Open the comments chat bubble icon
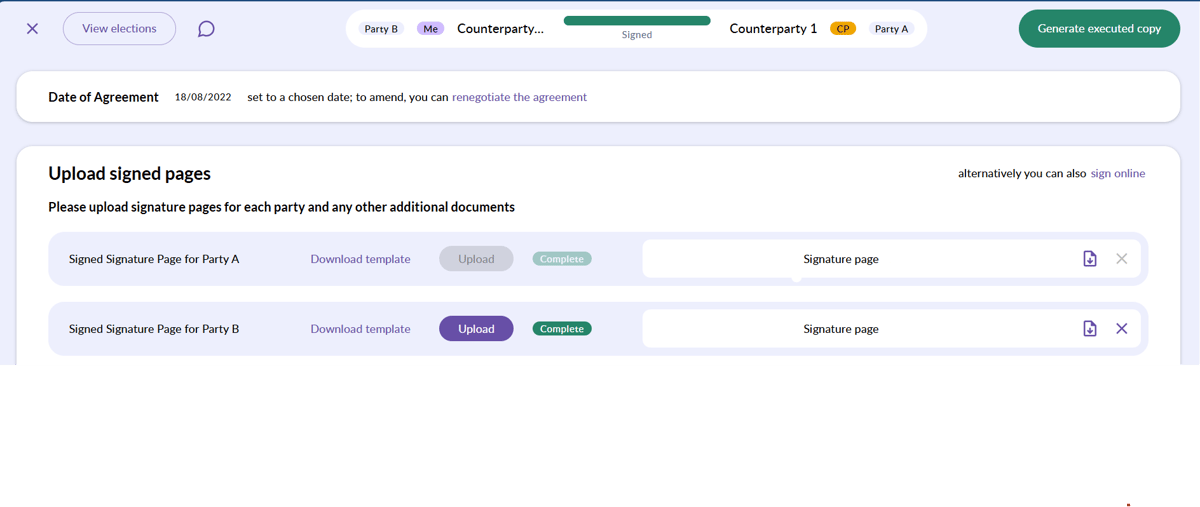Image resolution: width=1200 pixels, height=507 pixels. tap(206, 29)
